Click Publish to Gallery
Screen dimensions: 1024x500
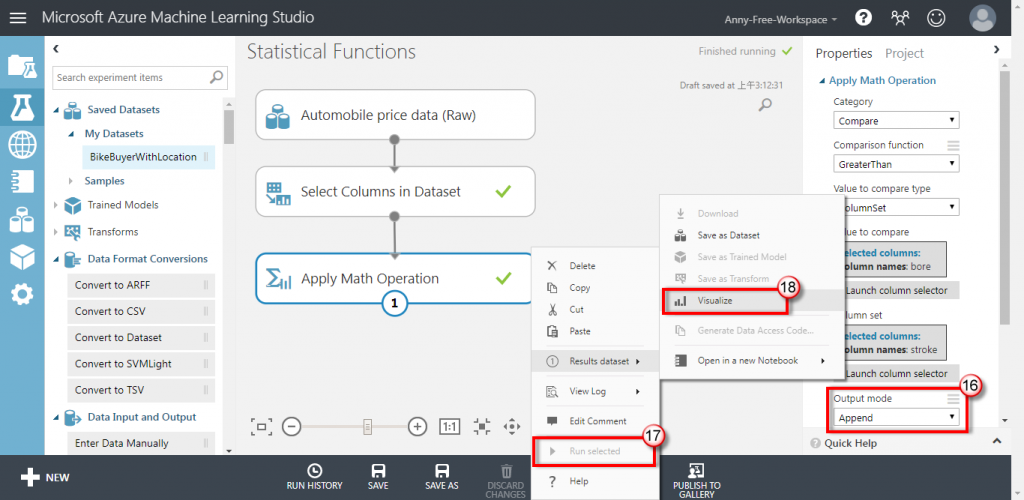[x=696, y=480]
